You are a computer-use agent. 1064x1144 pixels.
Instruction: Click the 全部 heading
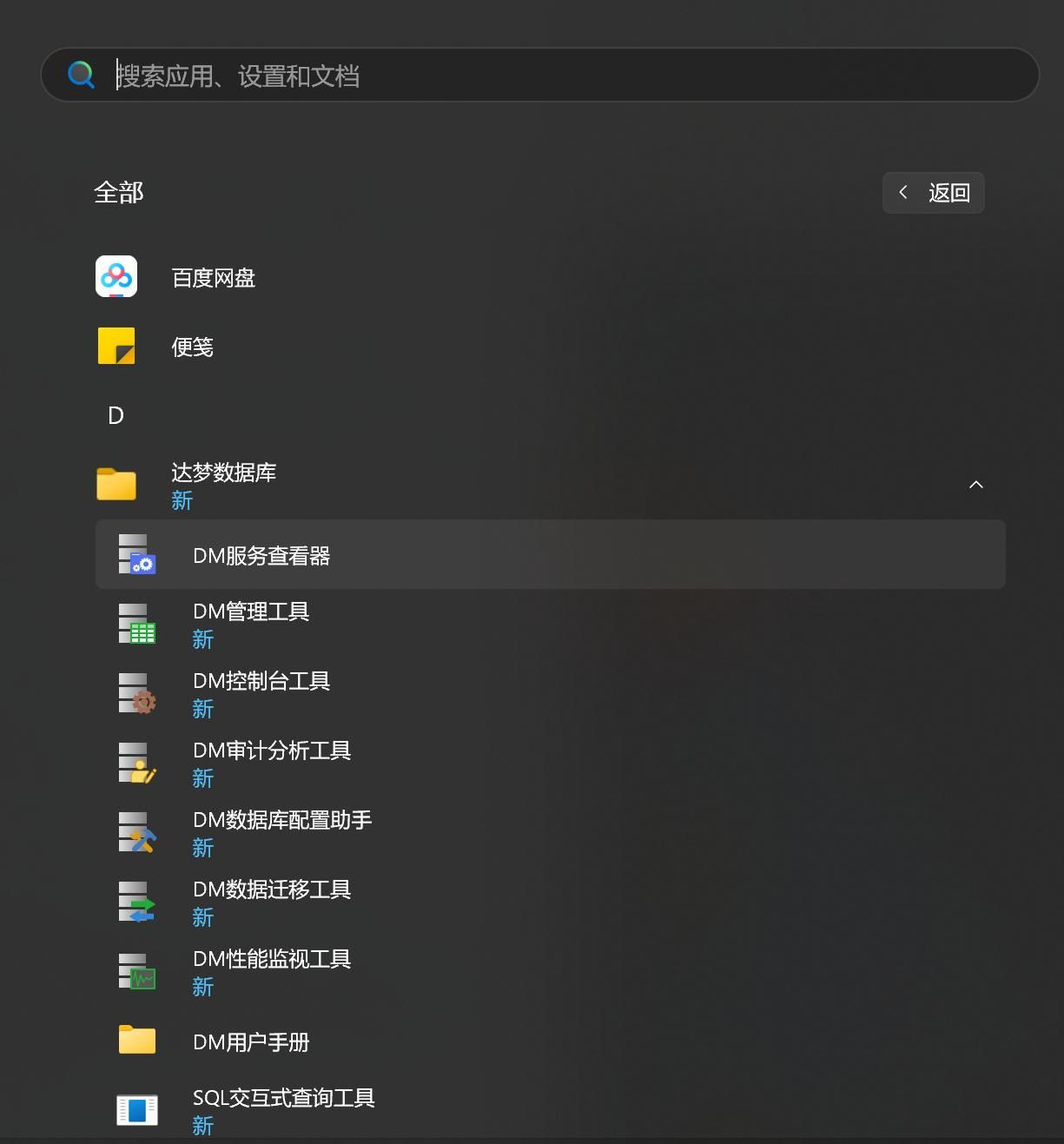point(119,193)
